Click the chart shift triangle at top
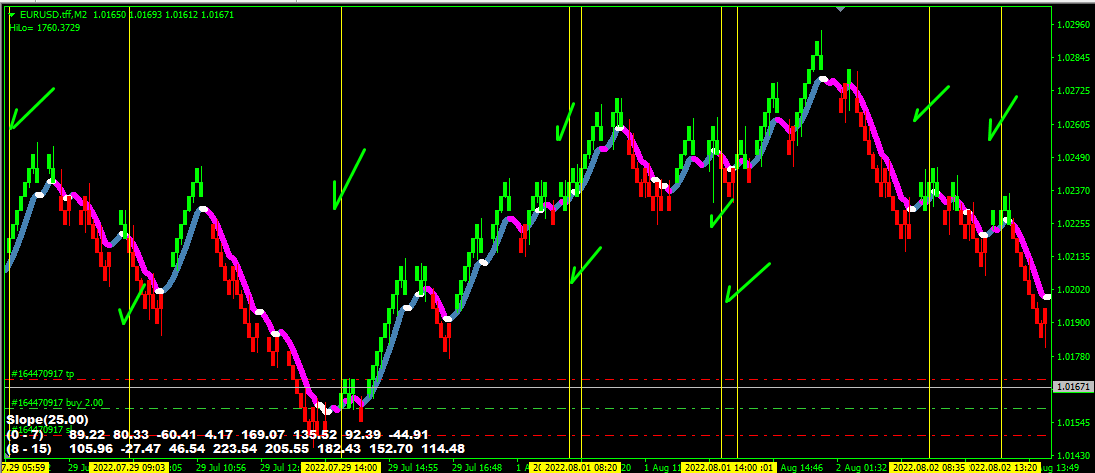Viewport: 1095px width, 473px height. pyautogui.click(x=840, y=9)
